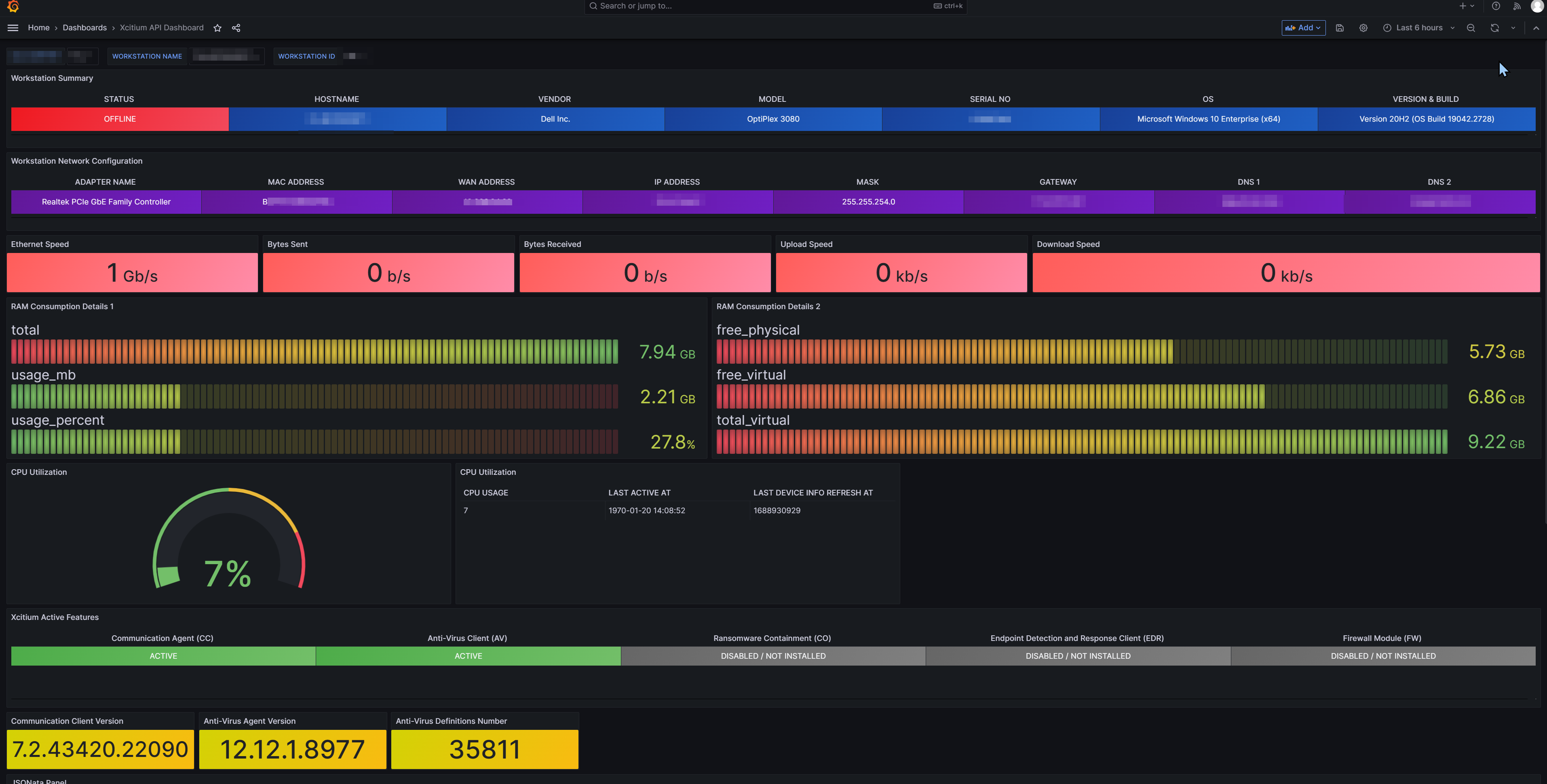1547x784 pixels.
Task: Click DISABLED under Ransomware Containment (CO)
Action: pyautogui.click(x=773, y=656)
